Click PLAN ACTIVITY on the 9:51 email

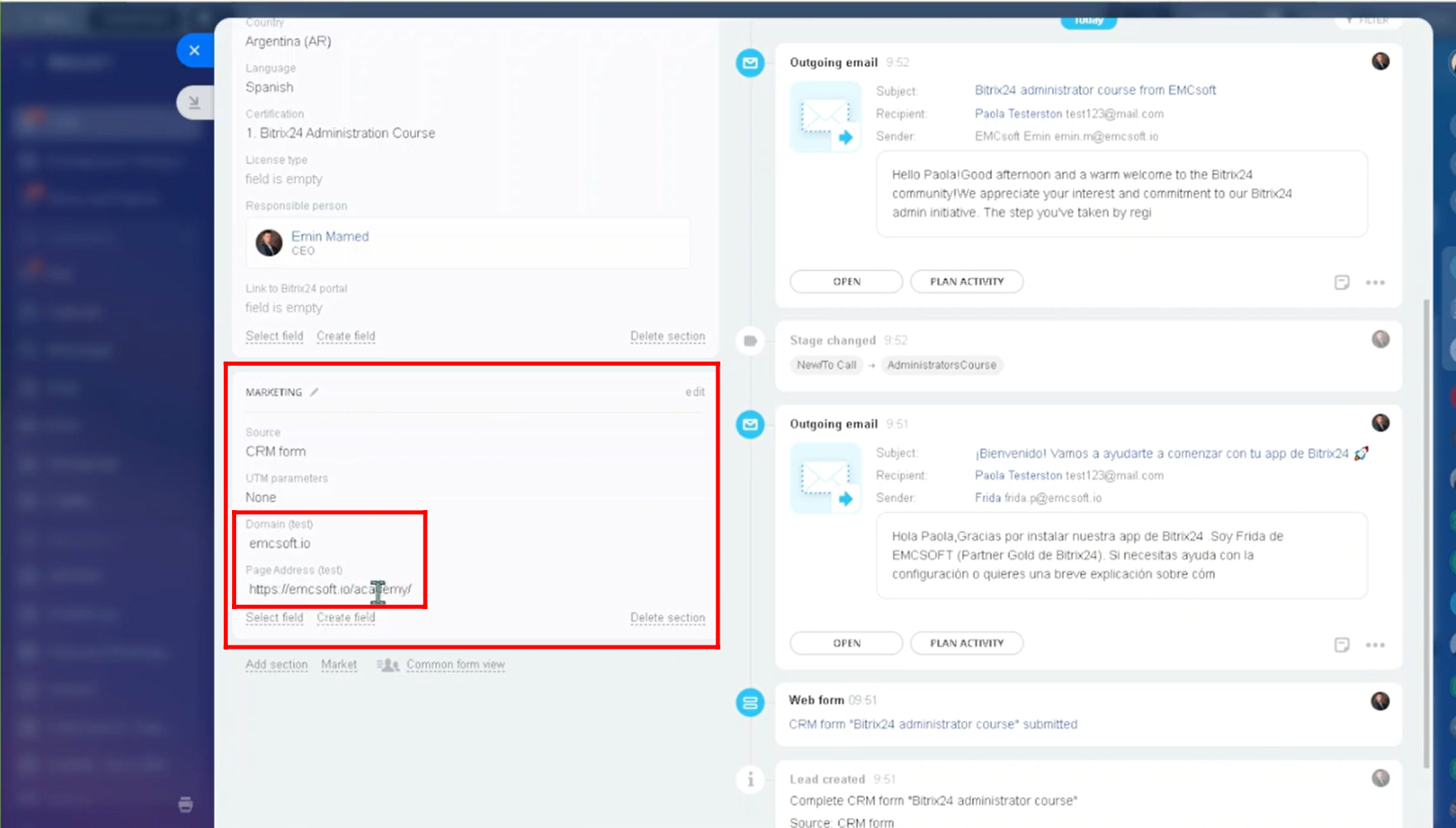coord(967,643)
